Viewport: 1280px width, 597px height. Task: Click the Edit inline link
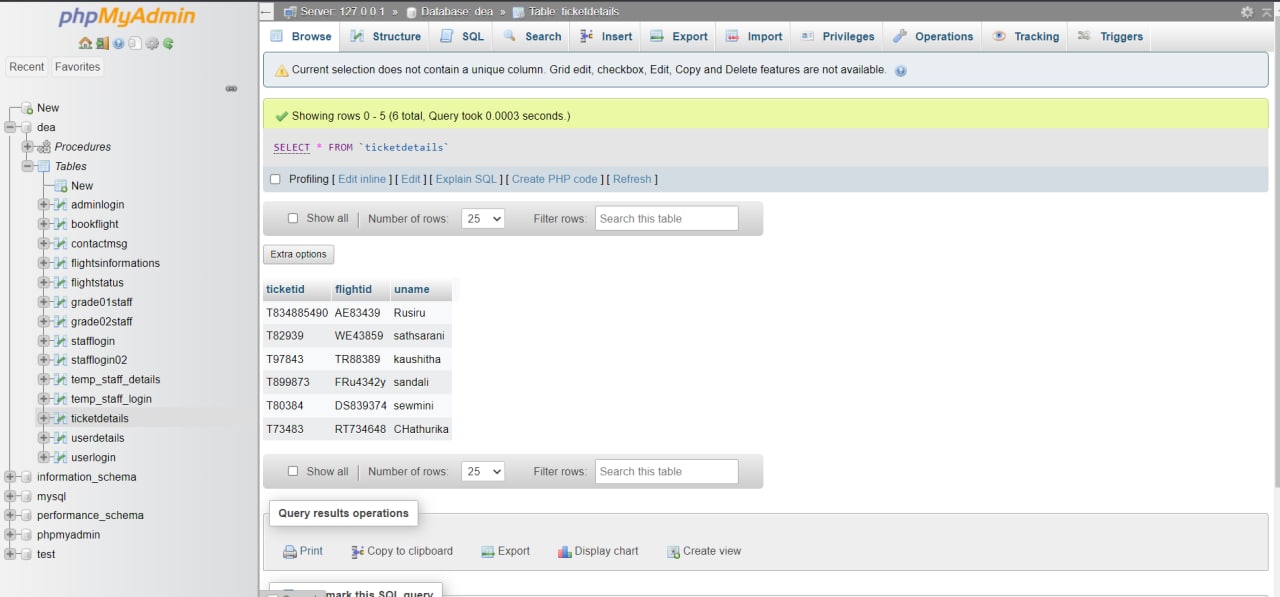[362, 179]
